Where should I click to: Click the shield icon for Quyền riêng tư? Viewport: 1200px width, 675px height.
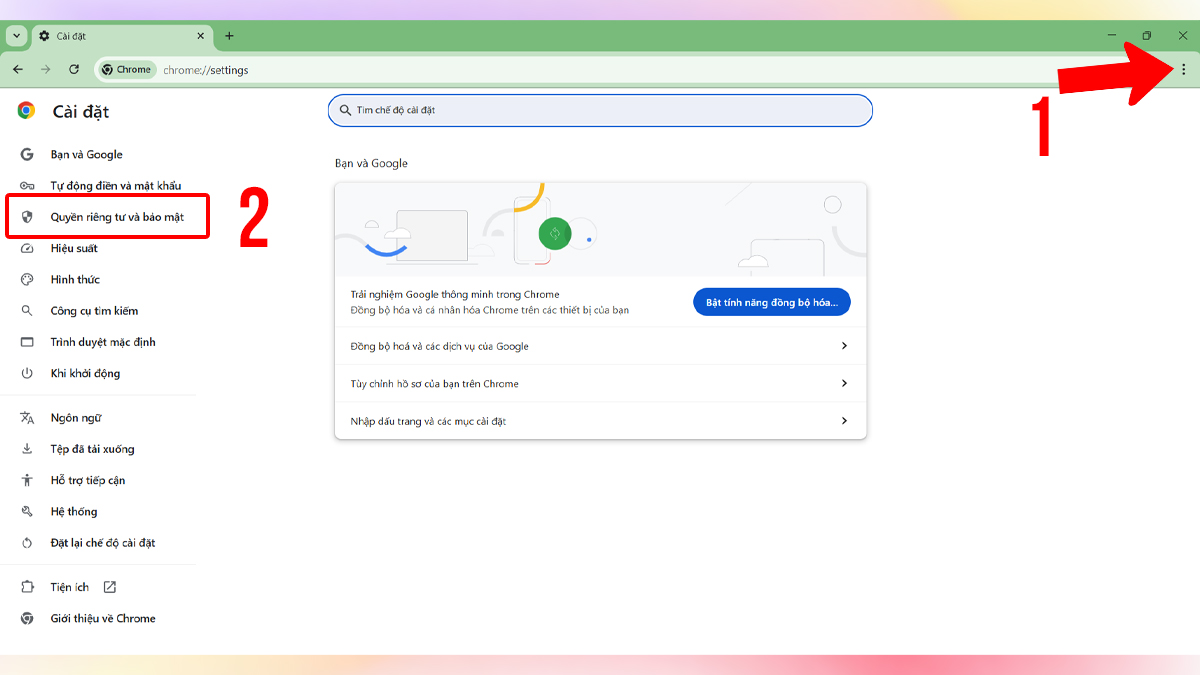27,217
